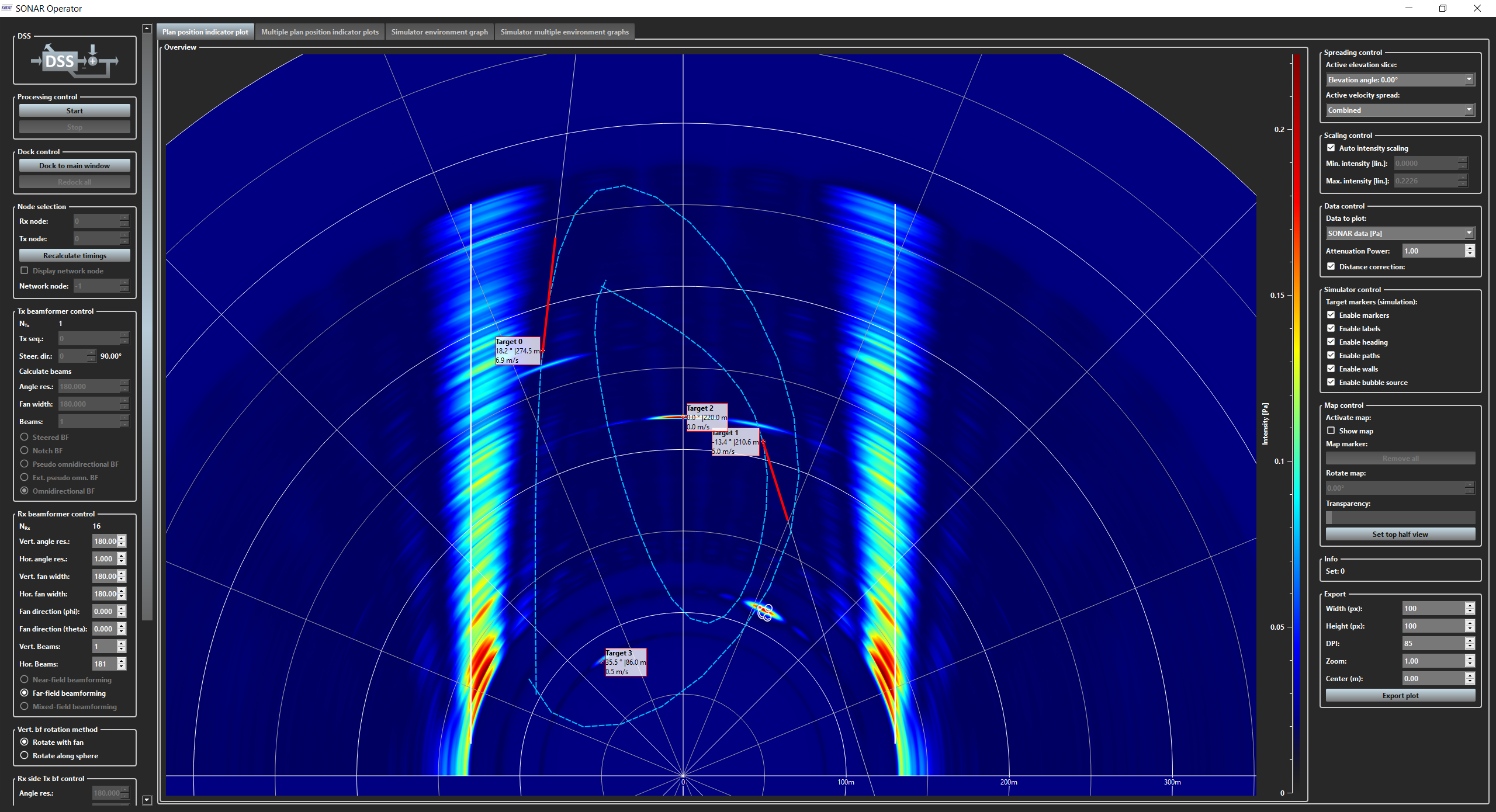Toggle Distance correction checkbox
1496x812 pixels.
pos(1331,266)
